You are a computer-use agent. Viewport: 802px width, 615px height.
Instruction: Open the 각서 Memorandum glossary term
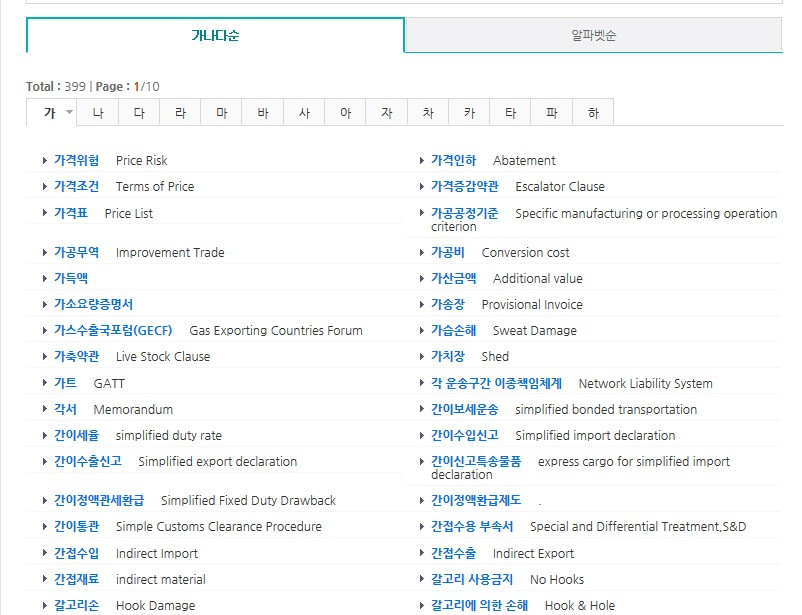(x=66, y=409)
